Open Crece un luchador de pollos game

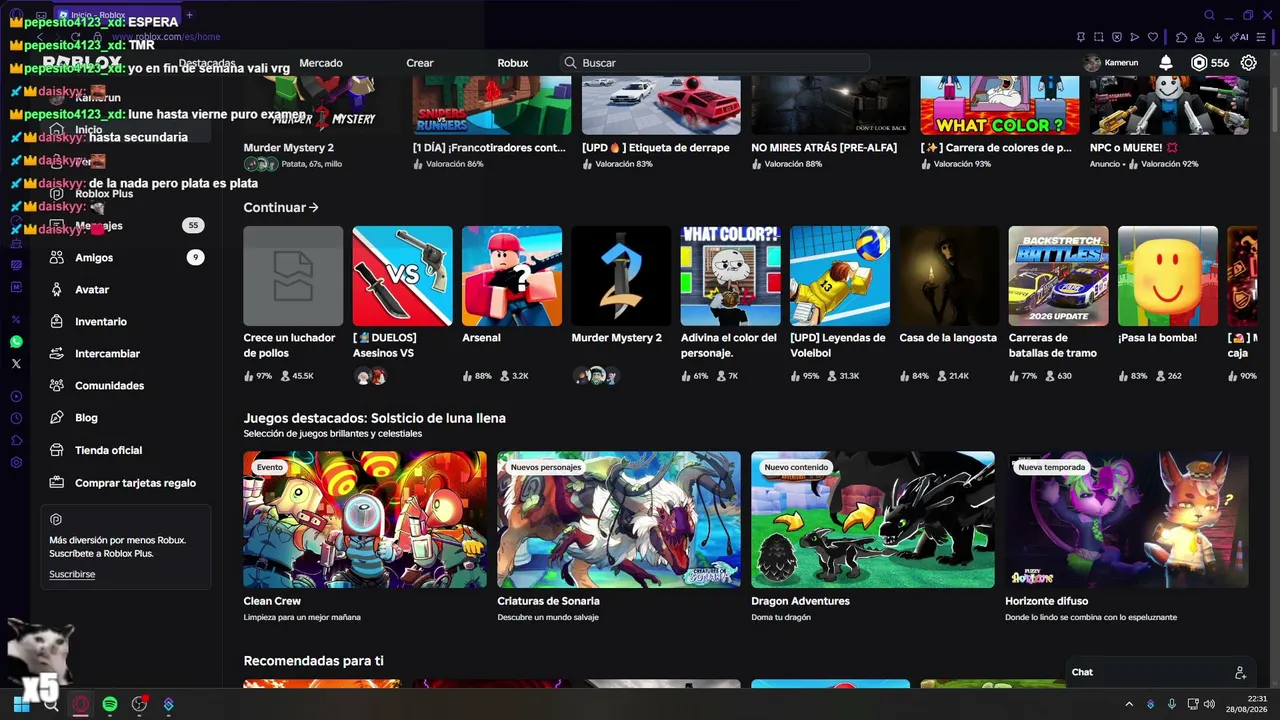[x=293, y=276]
